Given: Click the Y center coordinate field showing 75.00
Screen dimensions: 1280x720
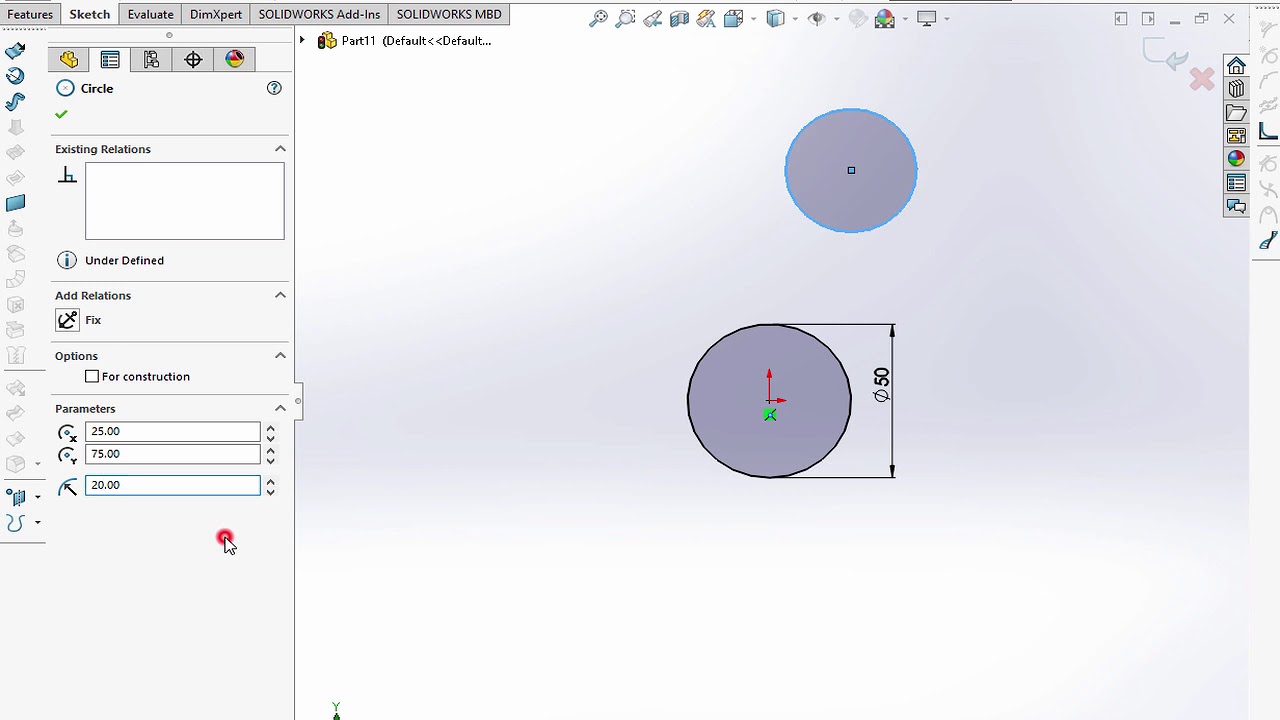Looking at the screenshot, I should (172, 454).
